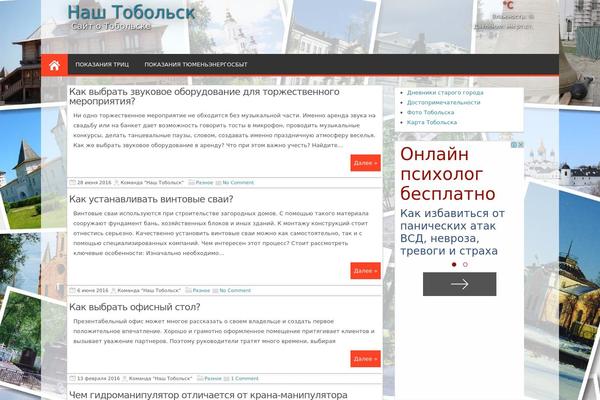
Task: Open article about гидроманипулятор and кран-манипулятор
Action: [208, 395]
